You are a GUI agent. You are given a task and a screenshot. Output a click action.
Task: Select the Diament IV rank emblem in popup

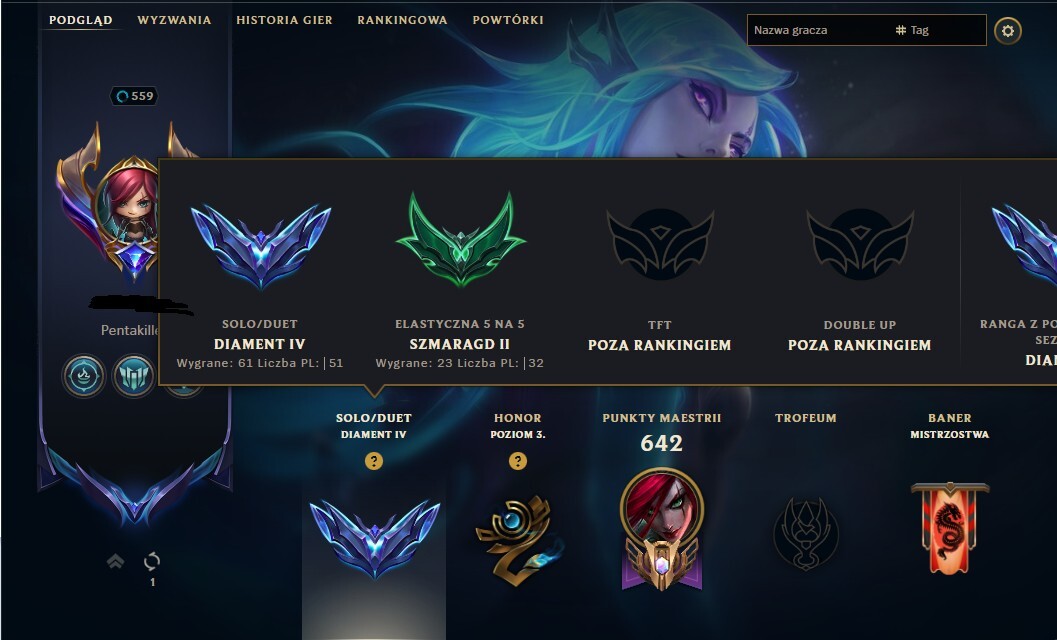pyautogui.click(x=260, y=246)
